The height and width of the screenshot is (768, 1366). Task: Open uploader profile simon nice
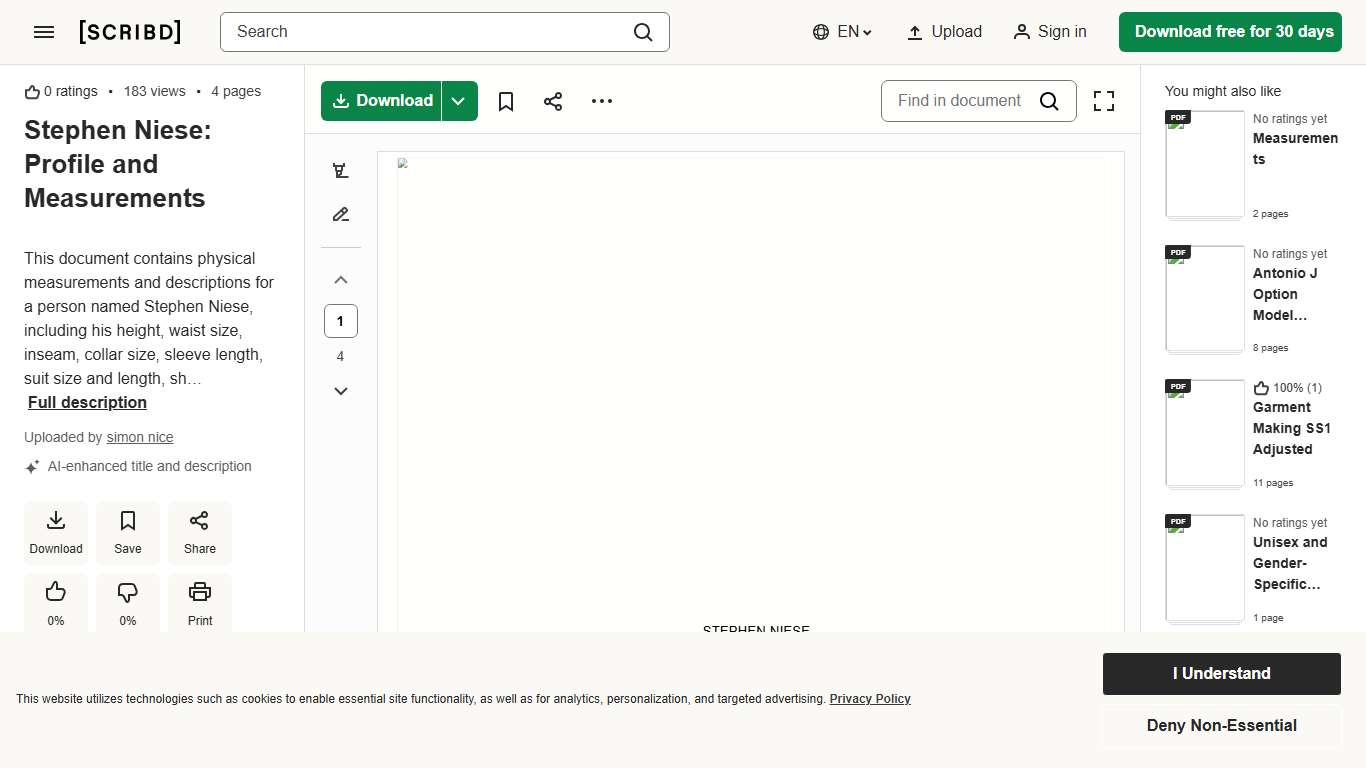point(140,437)
